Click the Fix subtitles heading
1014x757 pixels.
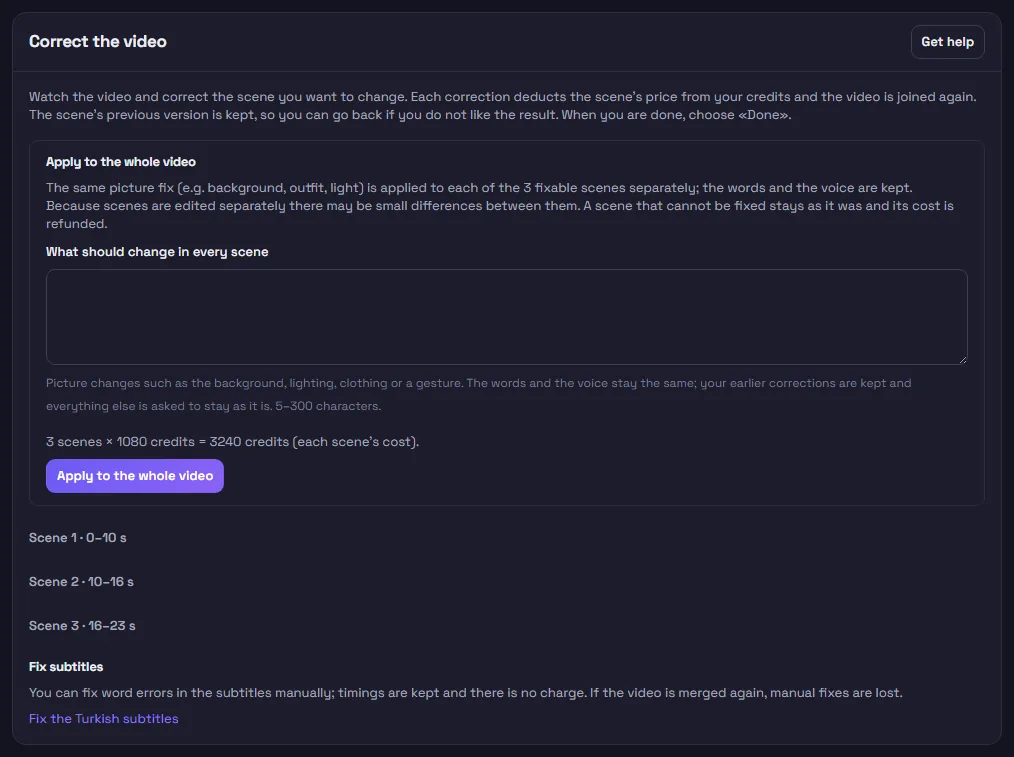click(66, 666)
